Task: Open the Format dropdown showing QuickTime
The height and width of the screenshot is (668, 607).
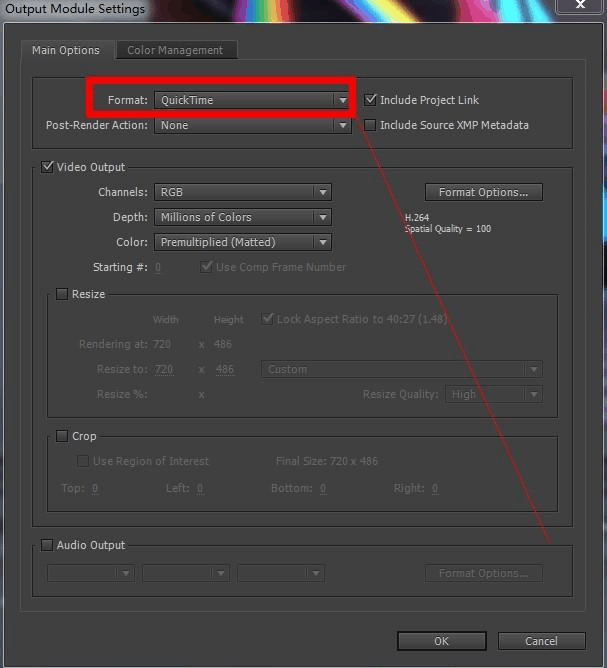Action: (x=252, y=100)
